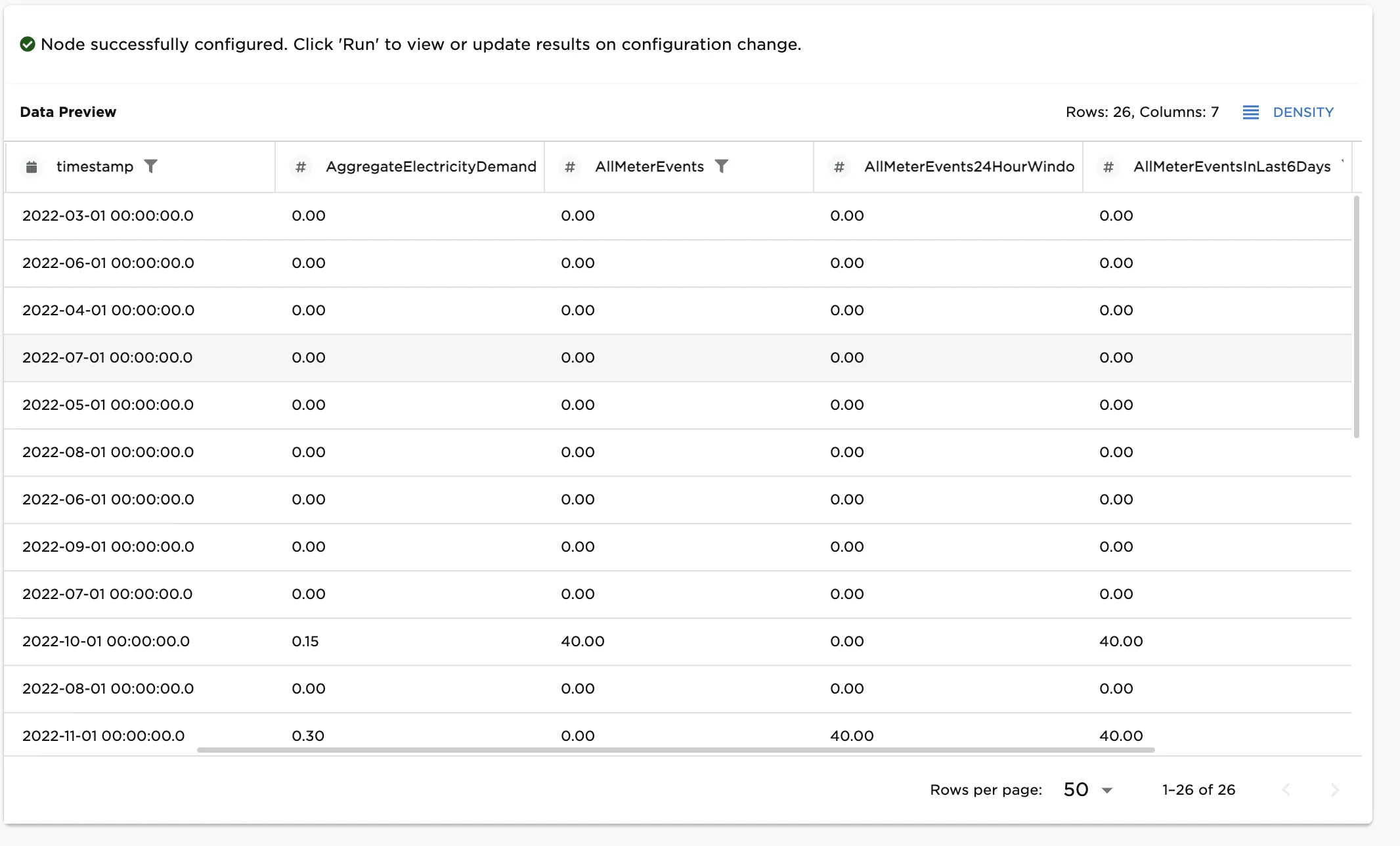Click the calendar icon beside timestamp
Image resolution: width=1400 pixels, height=846 pixels.
(32, 167)
